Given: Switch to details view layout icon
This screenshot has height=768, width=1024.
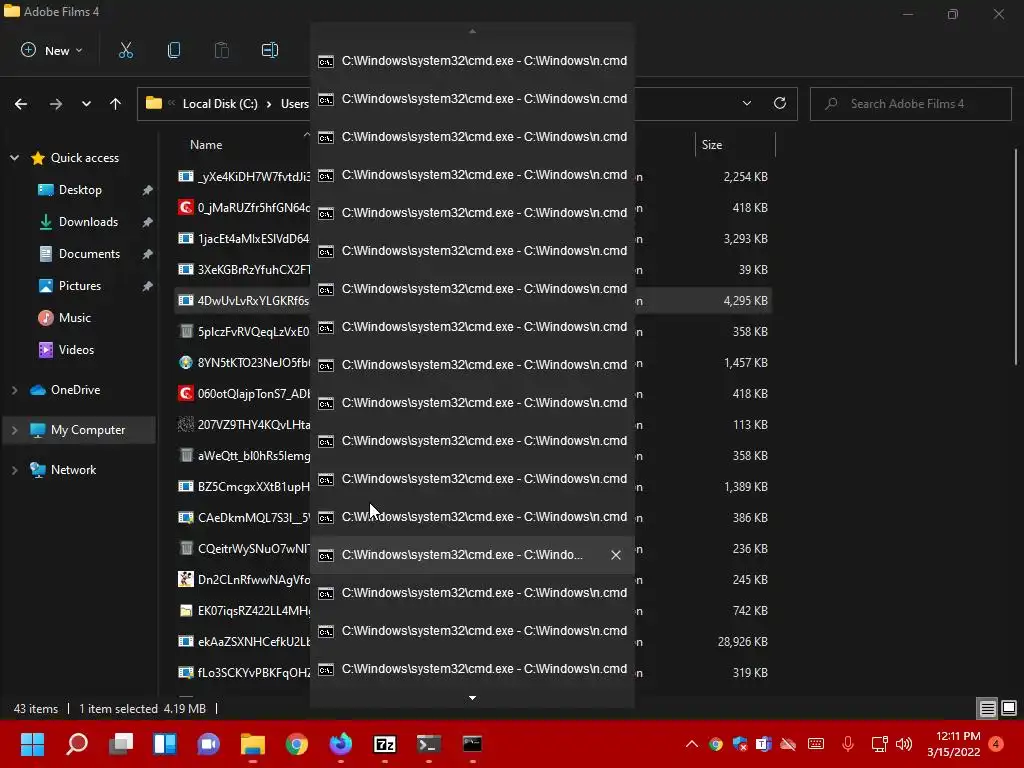Looking at the screenshot, I should tap(987, 708).
